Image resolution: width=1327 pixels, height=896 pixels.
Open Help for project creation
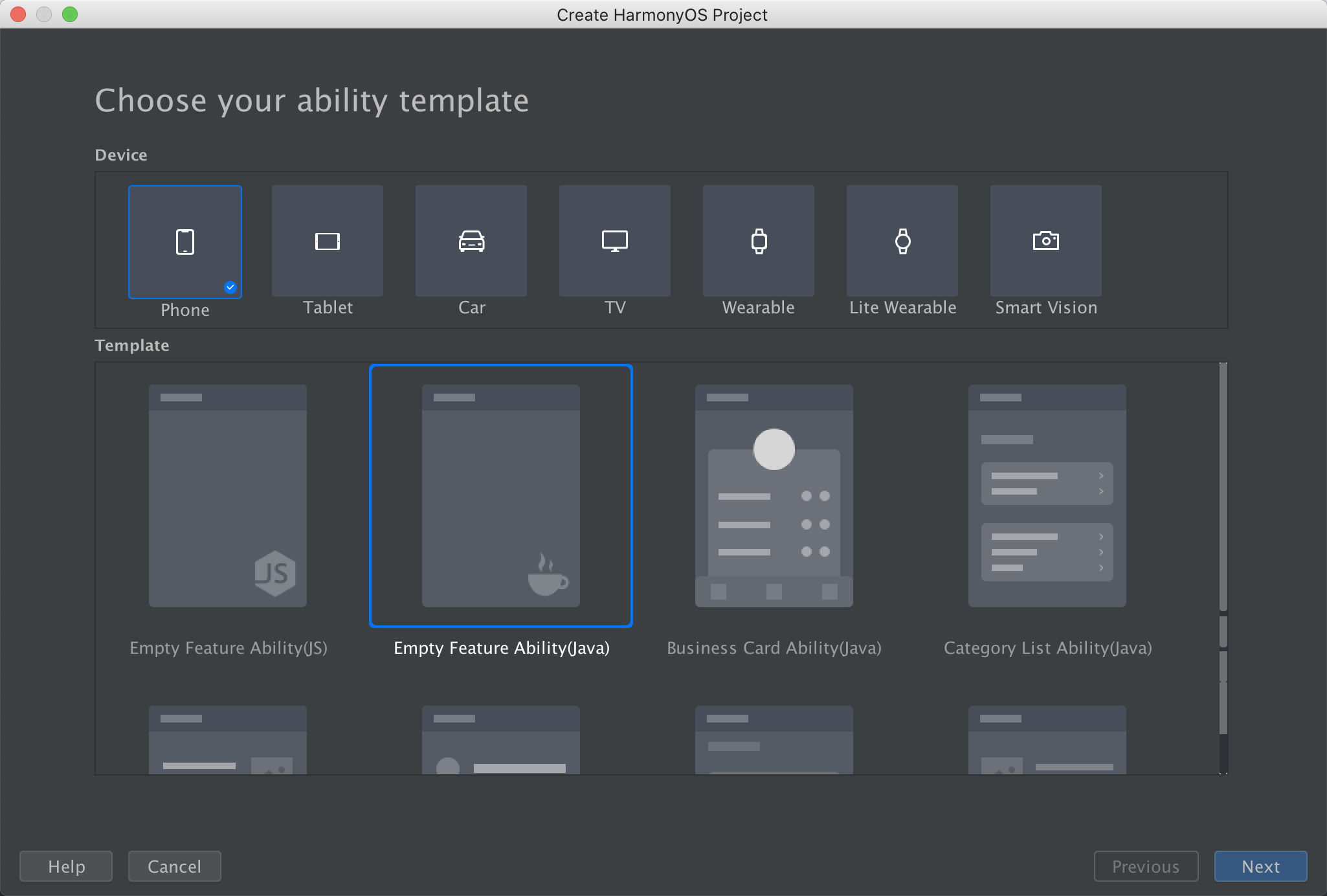66,866
